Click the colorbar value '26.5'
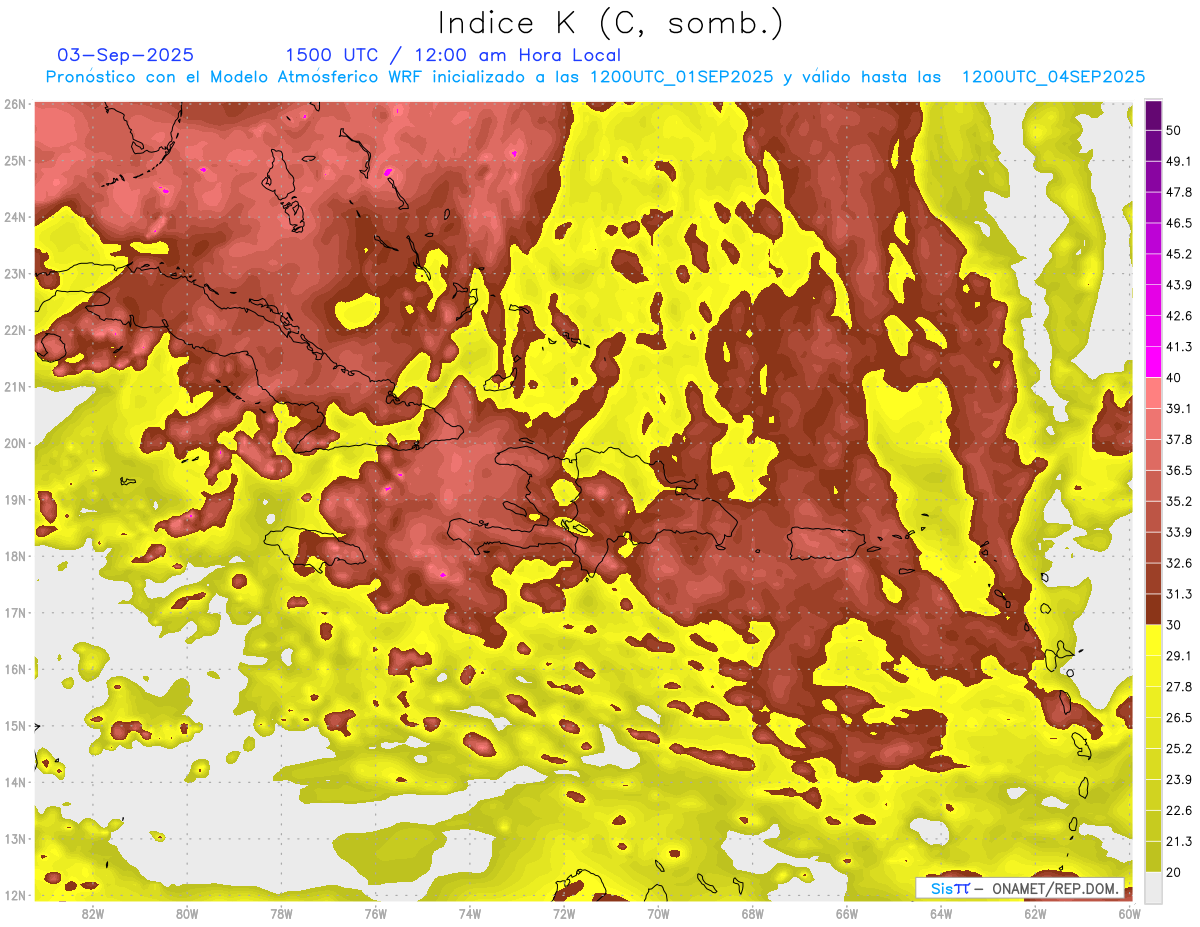1200x927 pixels. (x=1178, y=718)
